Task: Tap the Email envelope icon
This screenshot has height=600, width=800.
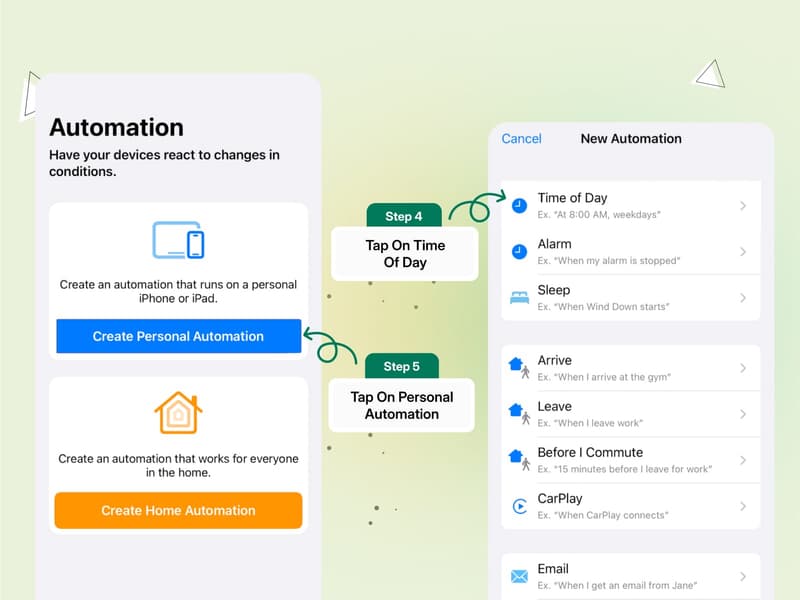Action: pos(518,575)
